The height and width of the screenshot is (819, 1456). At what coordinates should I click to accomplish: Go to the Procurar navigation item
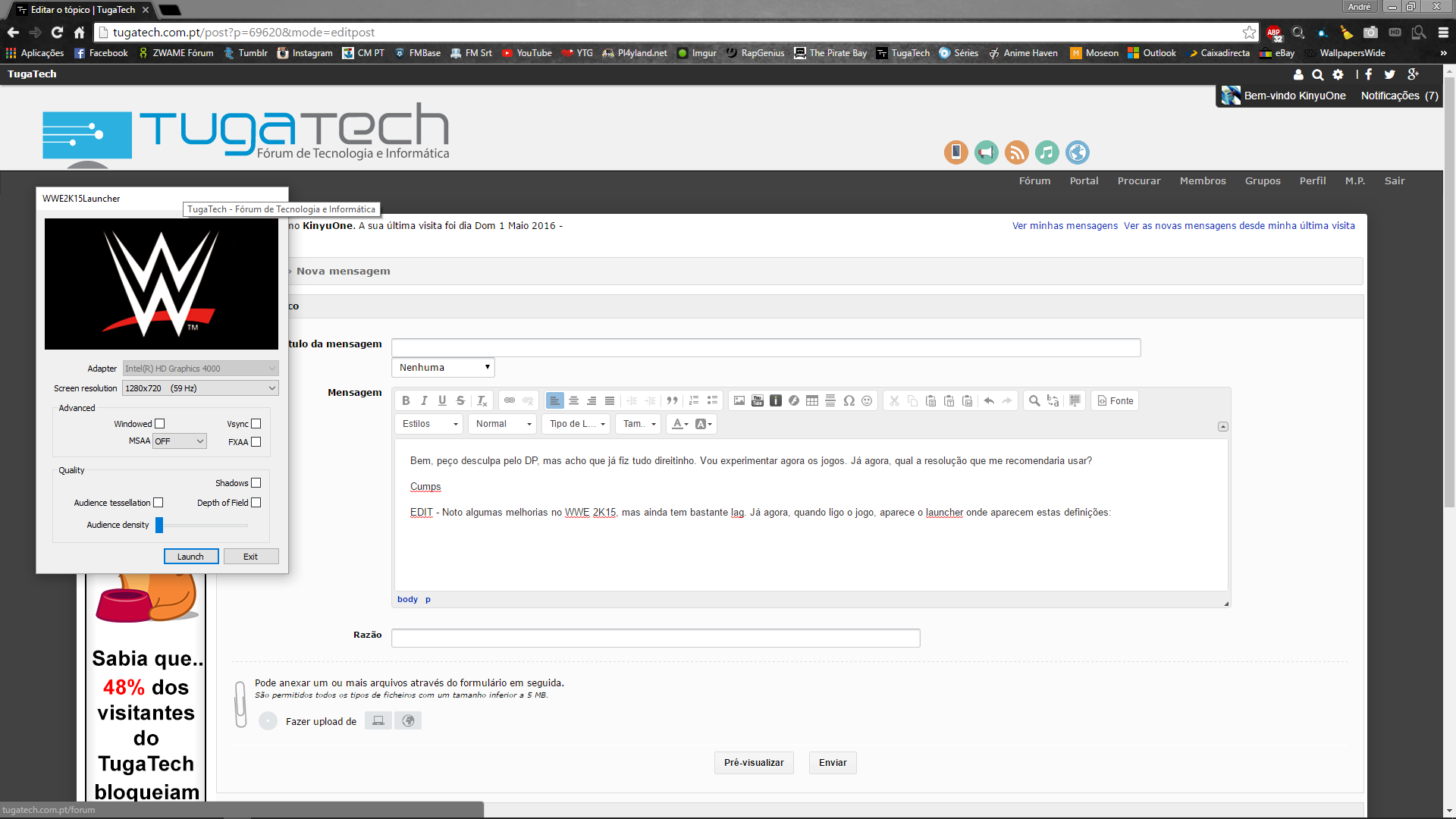[1139, 180]
